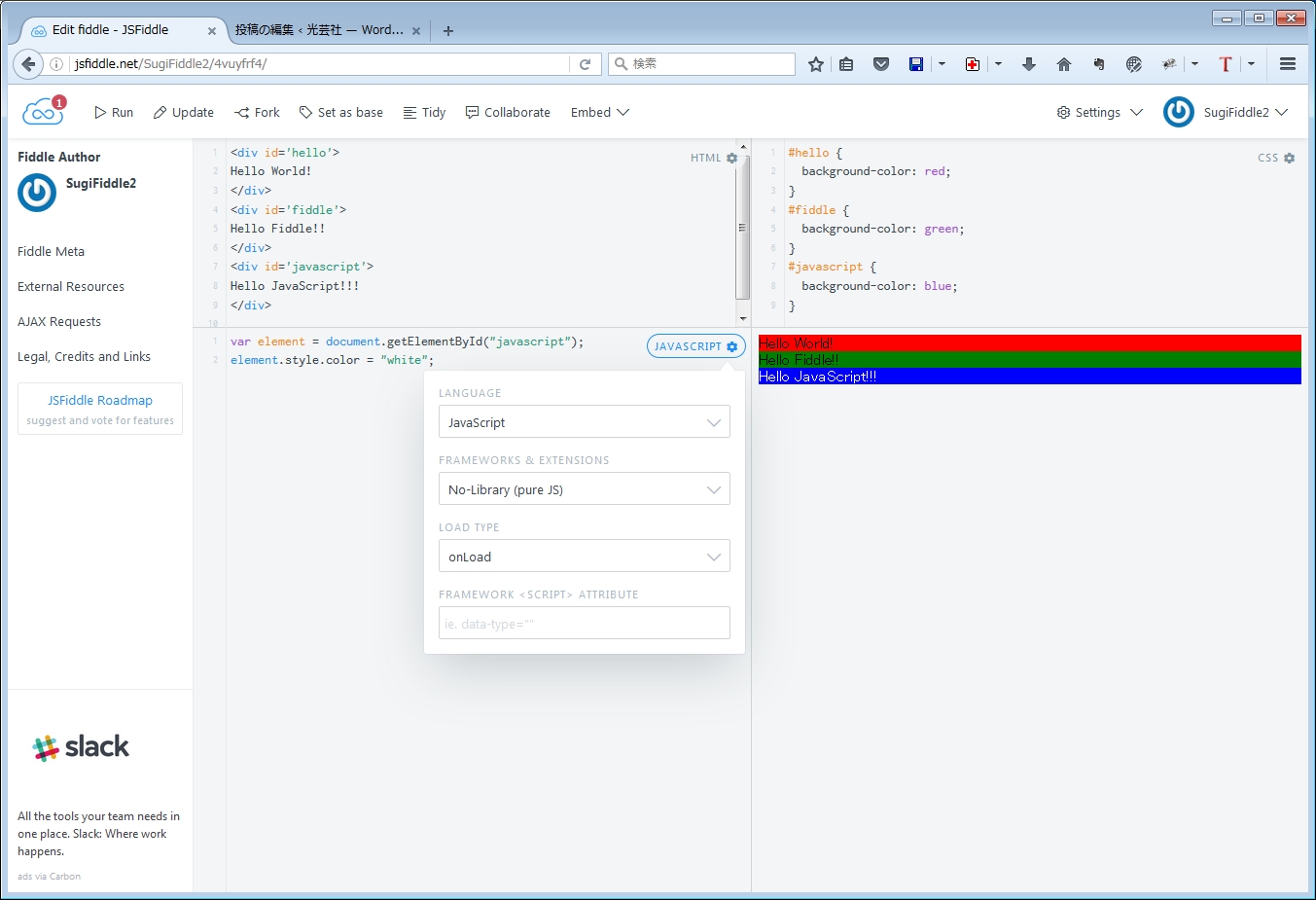Screen dimensions: 1316x900
Task: Click the framework script attribute input field
Action: pyautogui.click(x=584, y=624)
